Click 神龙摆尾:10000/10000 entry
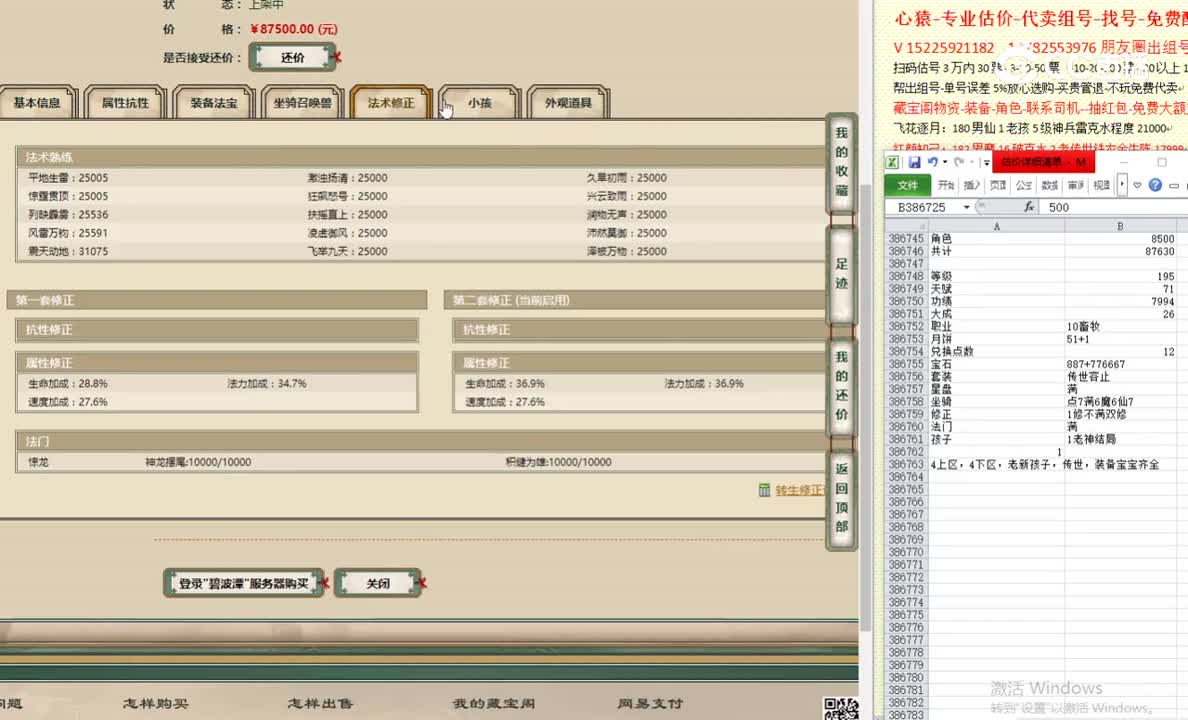This screenshot has height=720, width=1188. pyautogui.click(x=198, y=462)
